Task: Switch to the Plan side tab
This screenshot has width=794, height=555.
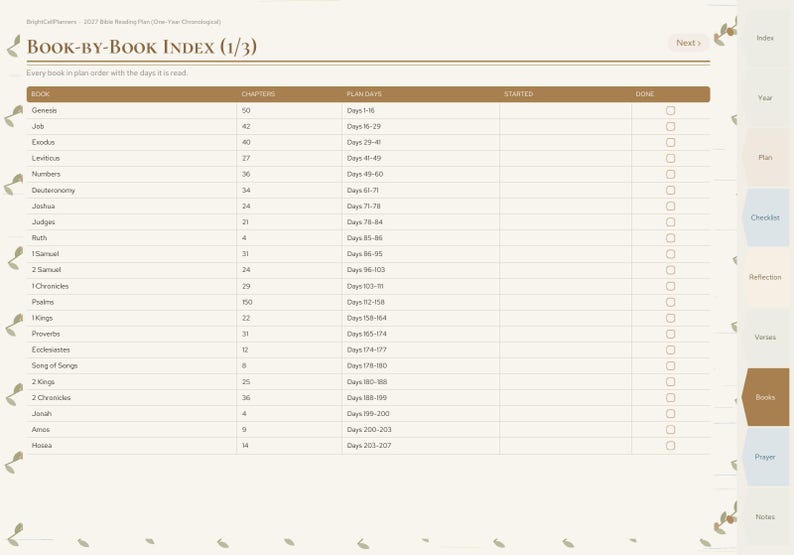Action: (x=765, y=157)
